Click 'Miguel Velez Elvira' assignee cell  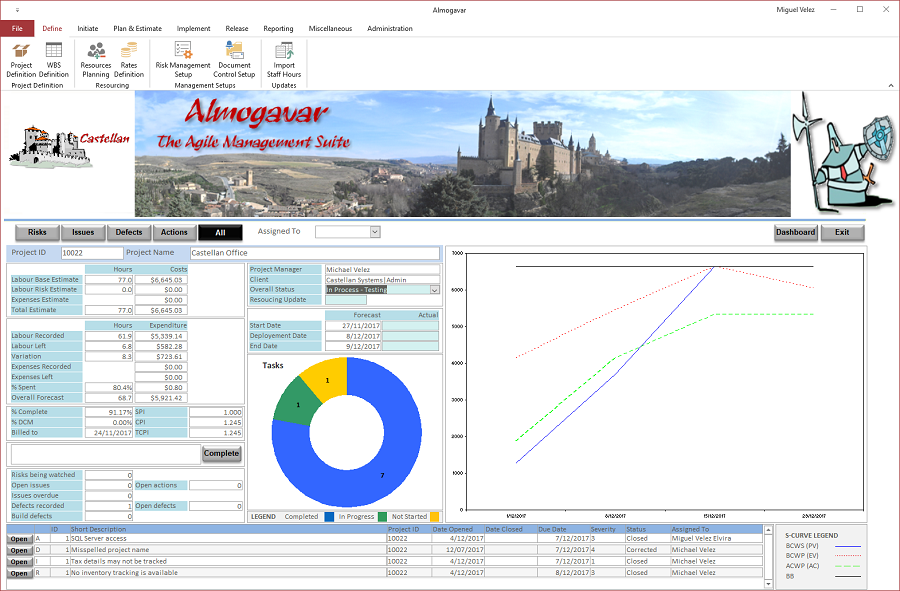[716, 538]
